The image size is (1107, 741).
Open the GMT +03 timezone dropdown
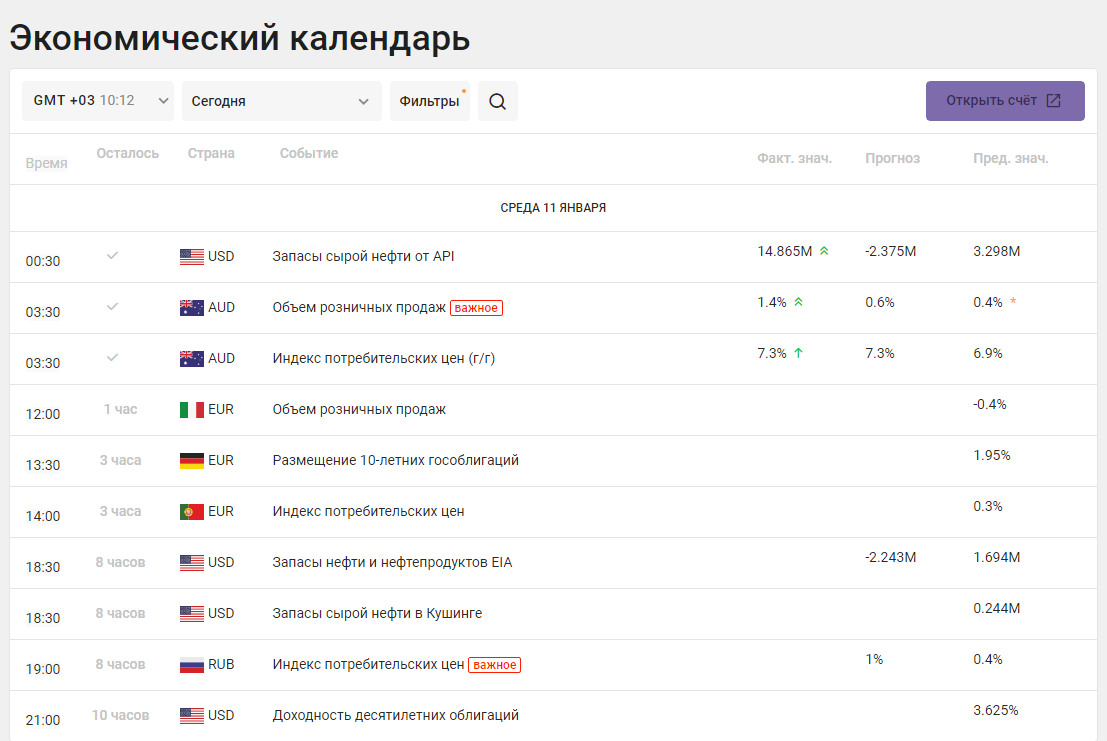[97, 101]
